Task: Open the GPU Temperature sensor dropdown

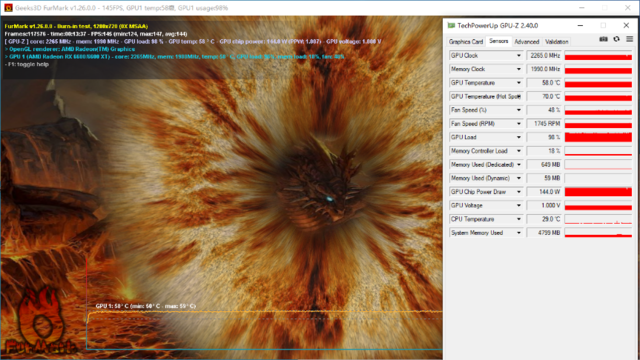Action: pos(519,83)
